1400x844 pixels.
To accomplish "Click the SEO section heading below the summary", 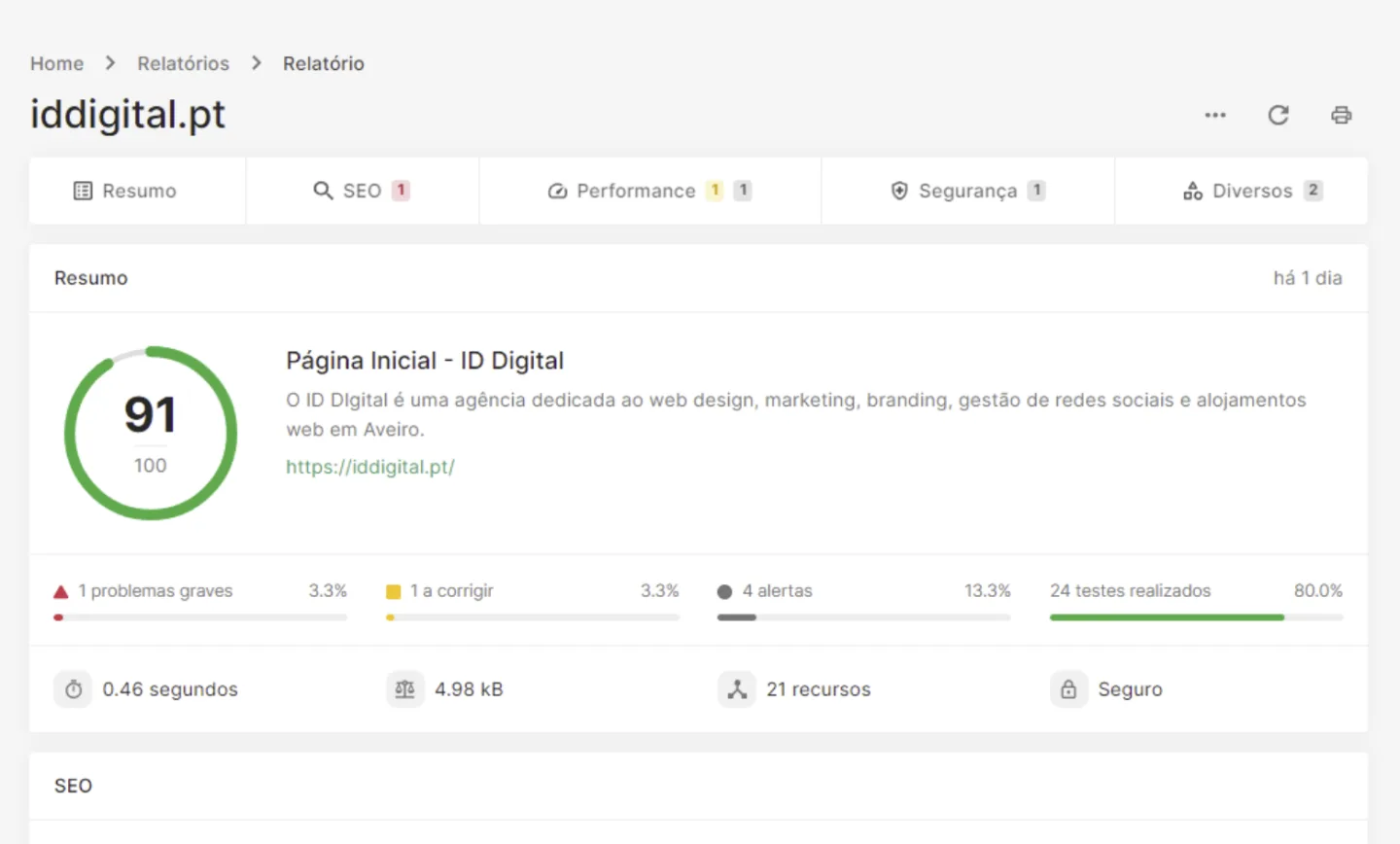I will (x=73, y=786).
